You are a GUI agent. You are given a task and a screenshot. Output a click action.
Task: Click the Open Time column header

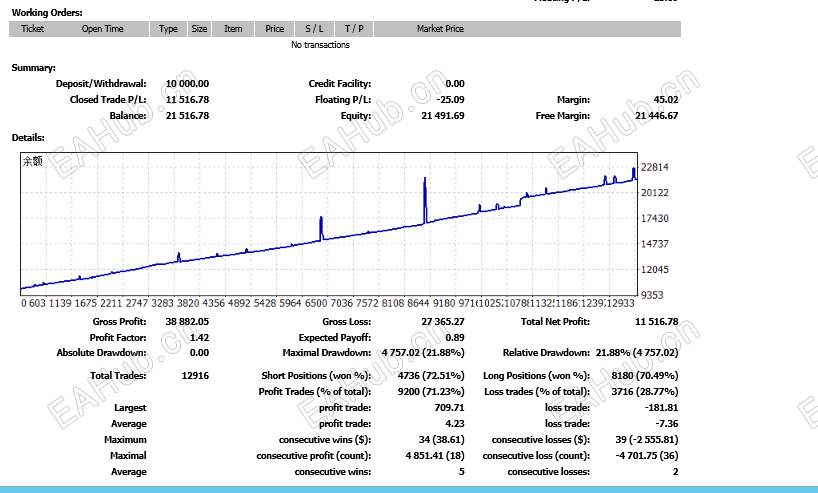pyautogui.click(x=102, y=29)
